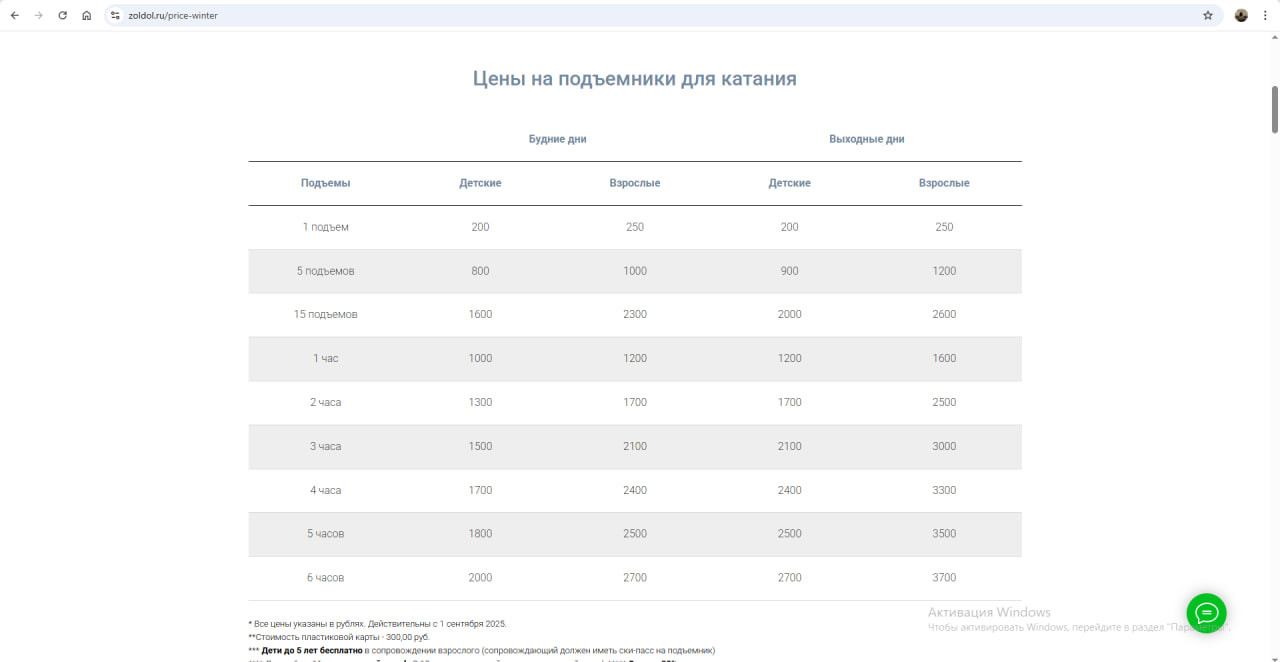Open the green chat widget

click(x=1206, y=612)
